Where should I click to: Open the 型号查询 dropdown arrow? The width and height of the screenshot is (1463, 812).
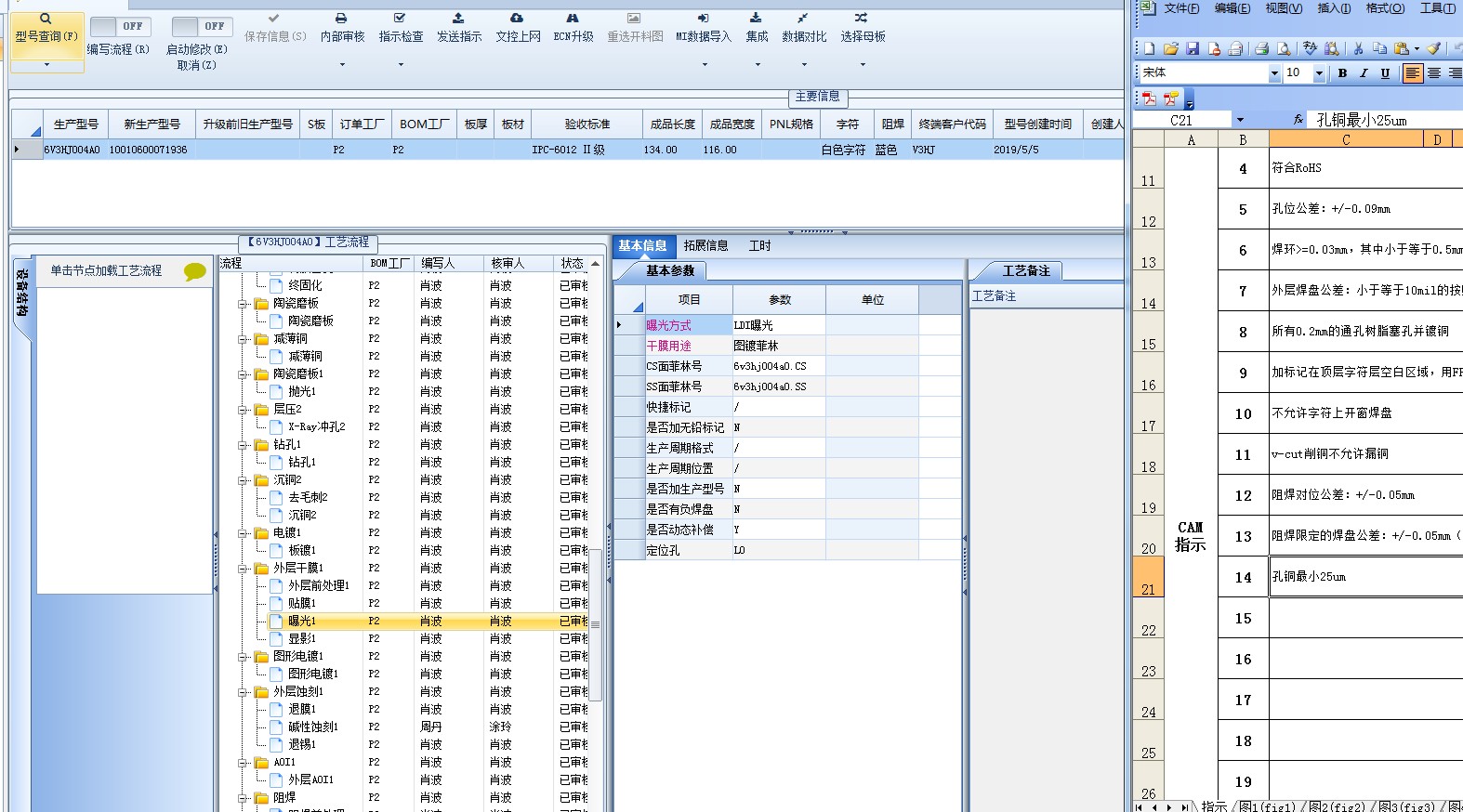click(46, 65)
